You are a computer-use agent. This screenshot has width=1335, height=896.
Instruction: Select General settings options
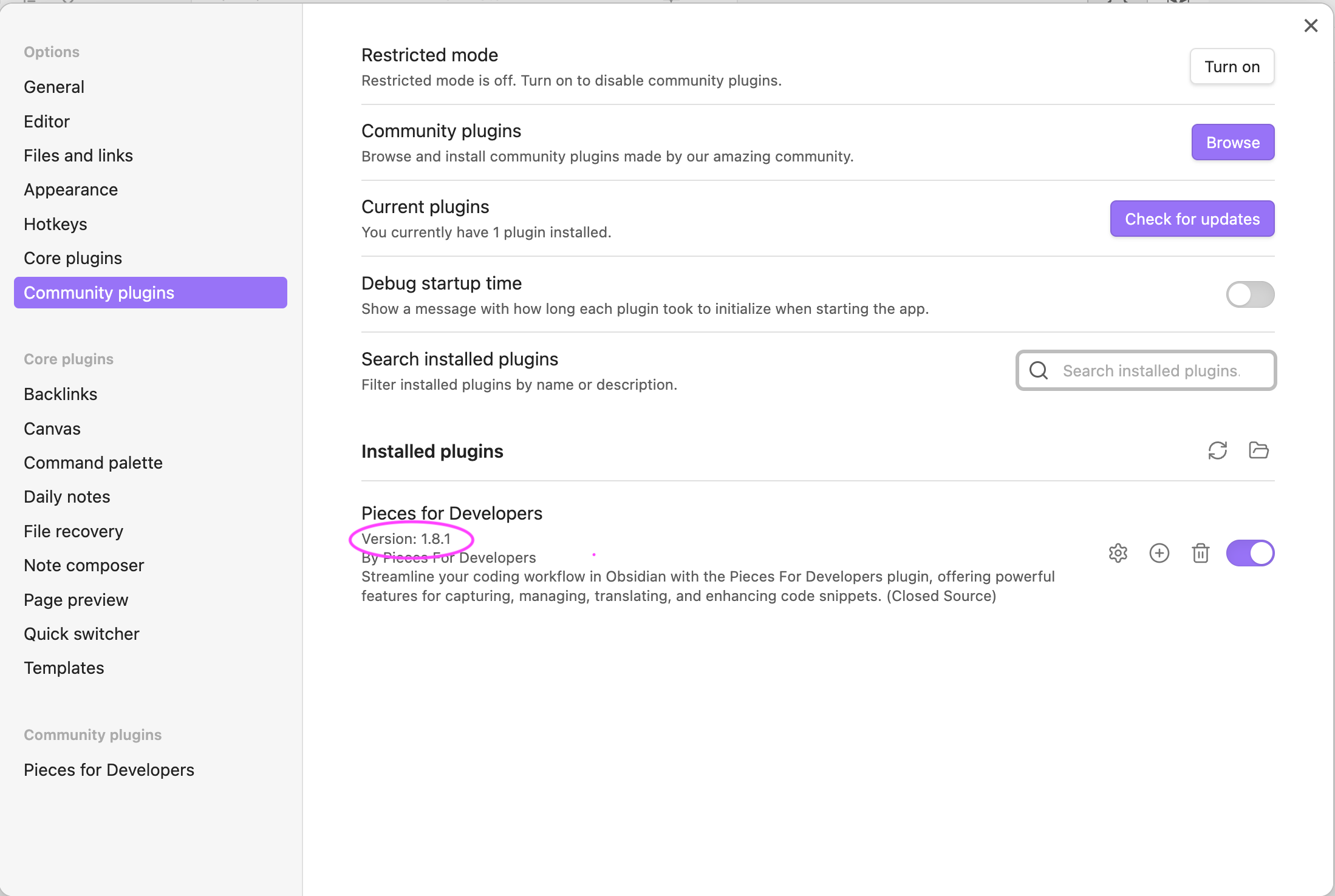tap(53, 86)
